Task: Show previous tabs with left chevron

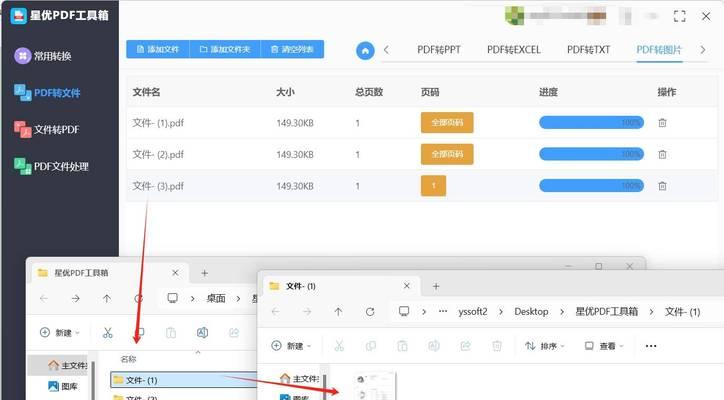Action: (386, 49)
